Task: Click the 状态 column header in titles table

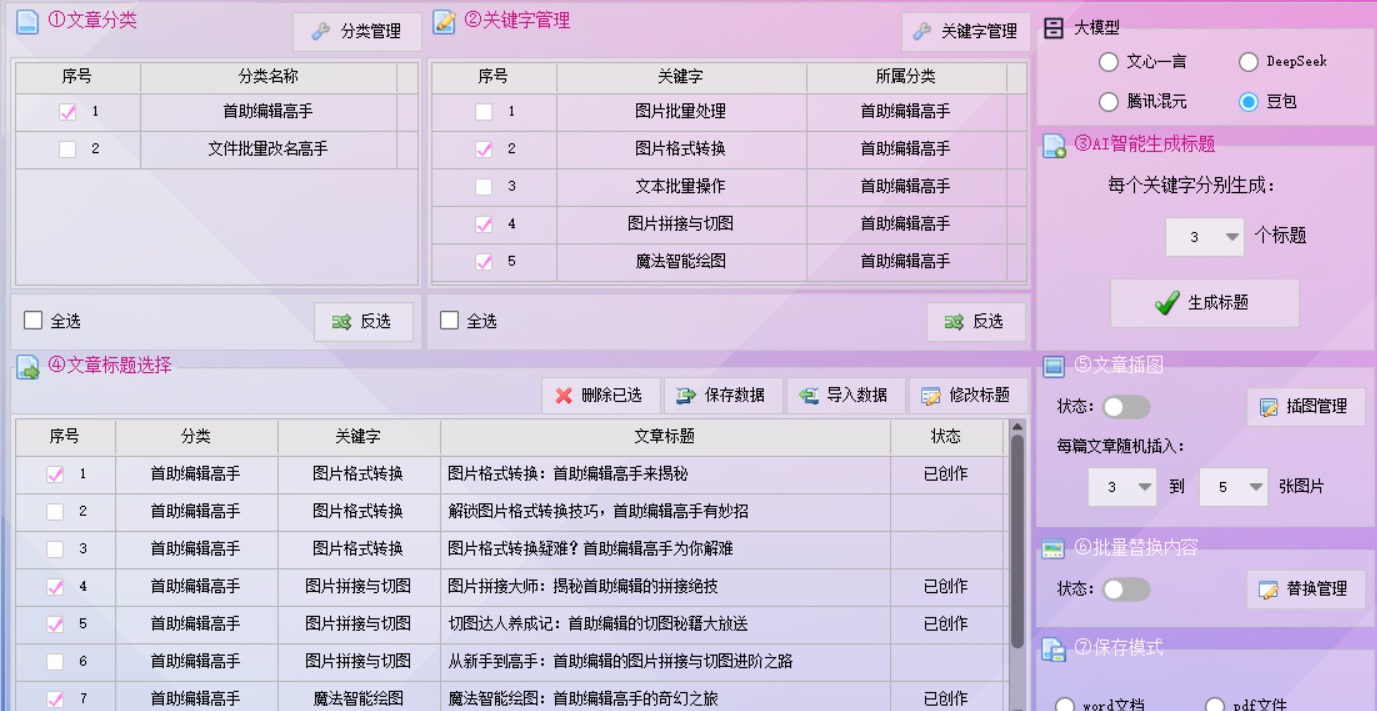Action: 946,437
